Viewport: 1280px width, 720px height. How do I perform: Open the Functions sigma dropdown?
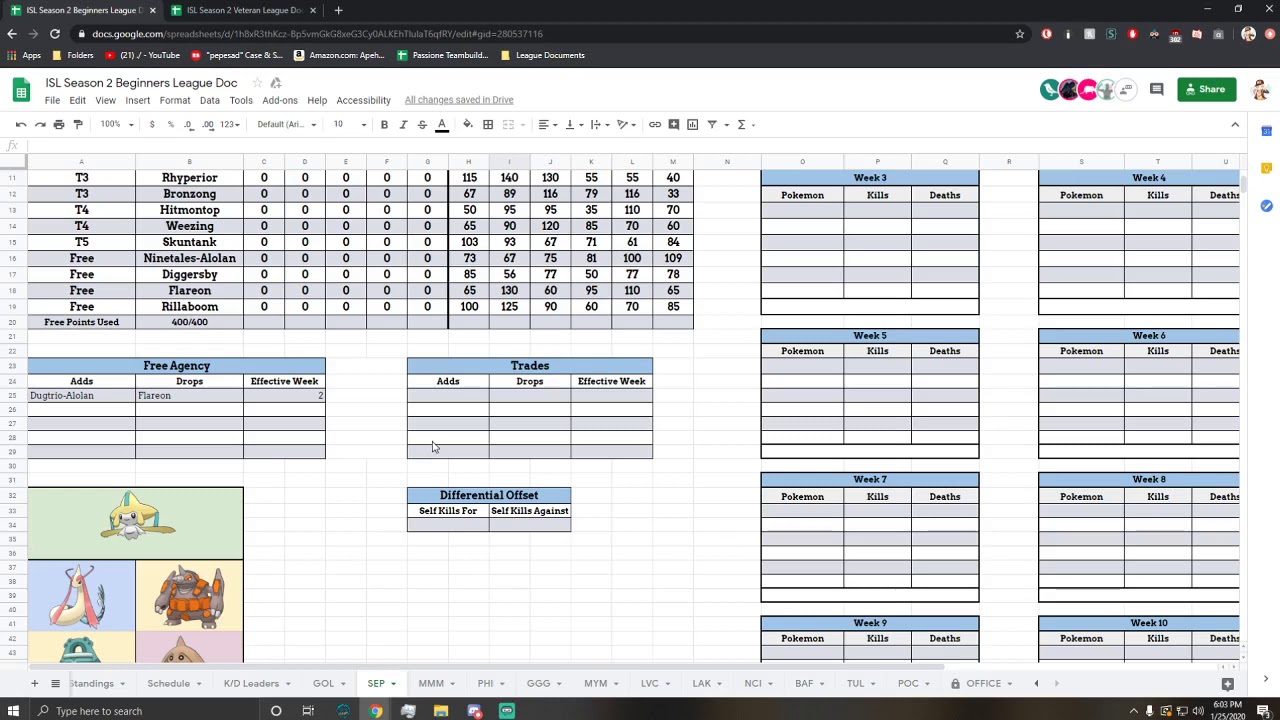(x=745, y=124)
